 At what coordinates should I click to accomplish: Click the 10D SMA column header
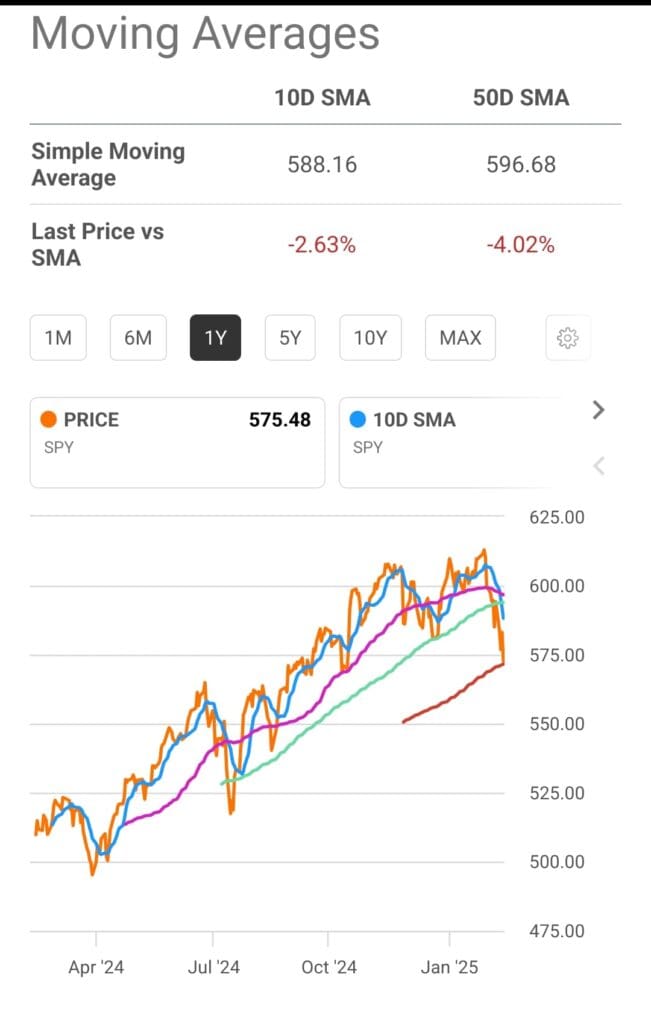pos(322,97)
